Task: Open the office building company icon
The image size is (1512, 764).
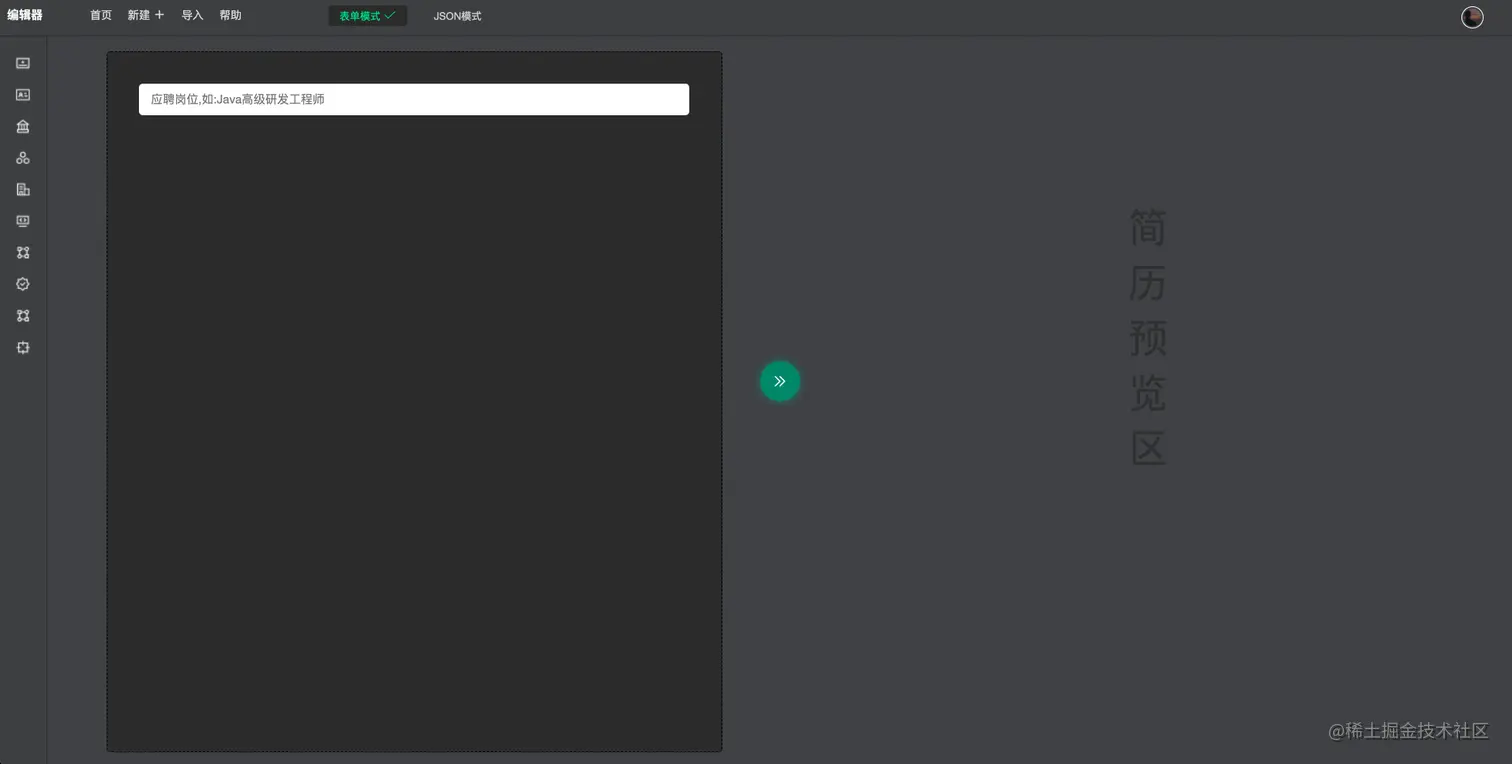Action: coord(23,190)
